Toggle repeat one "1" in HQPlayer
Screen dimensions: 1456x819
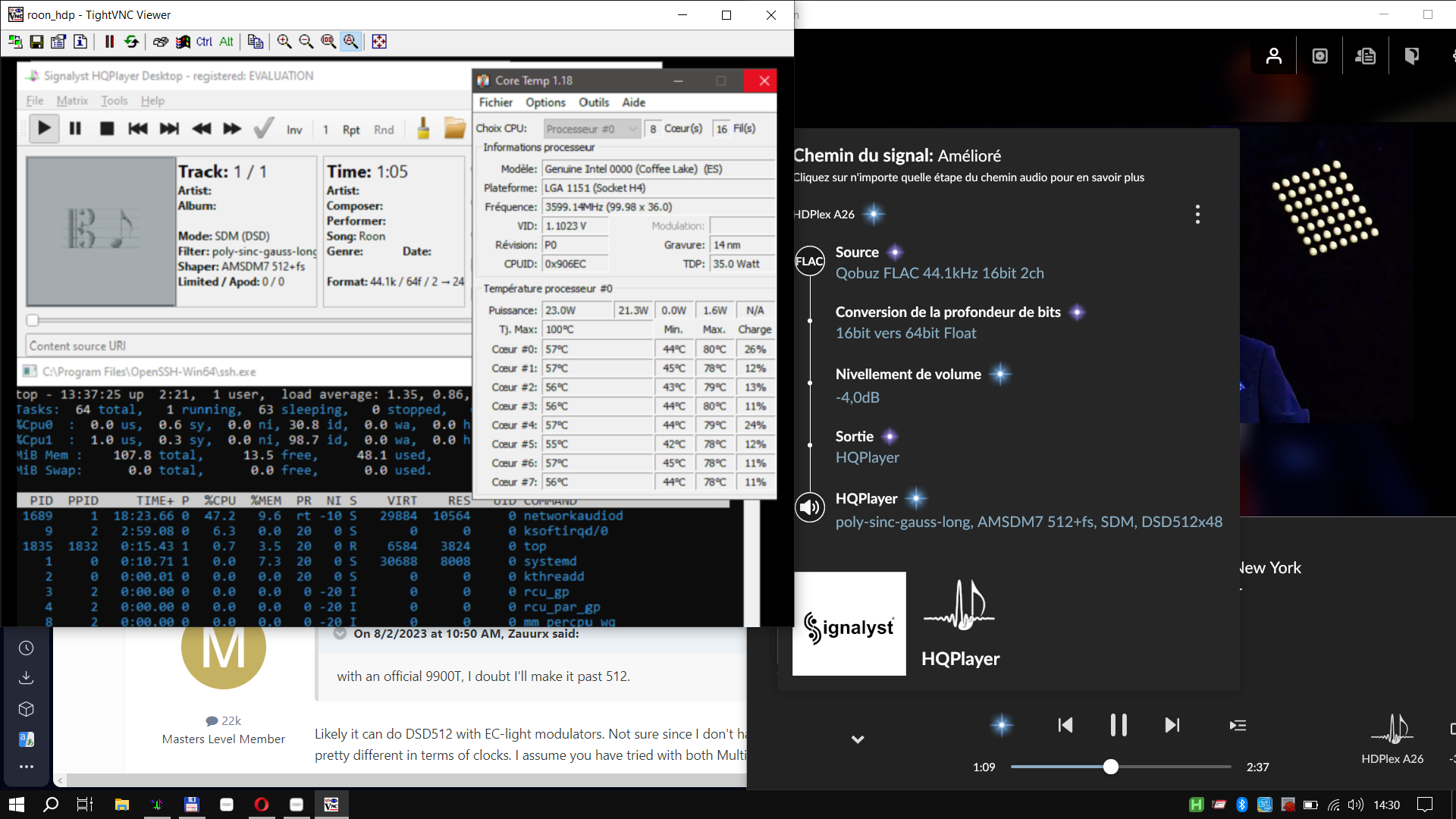pos(325,130)
